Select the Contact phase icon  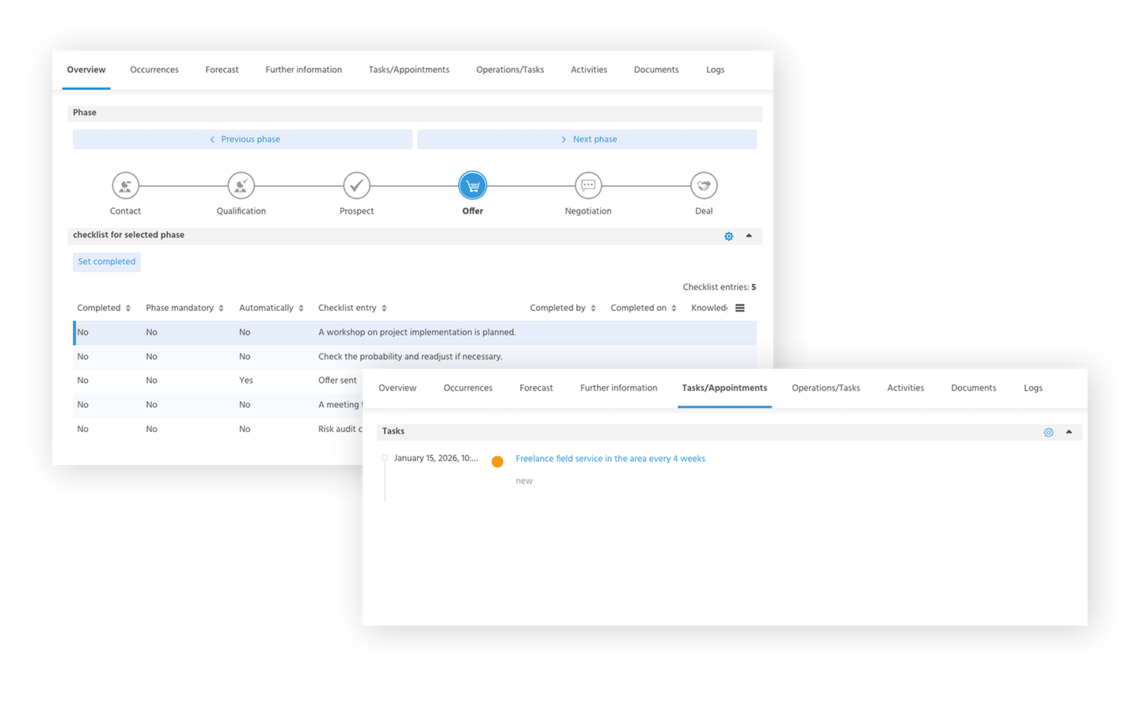click(x=125, y=186)
